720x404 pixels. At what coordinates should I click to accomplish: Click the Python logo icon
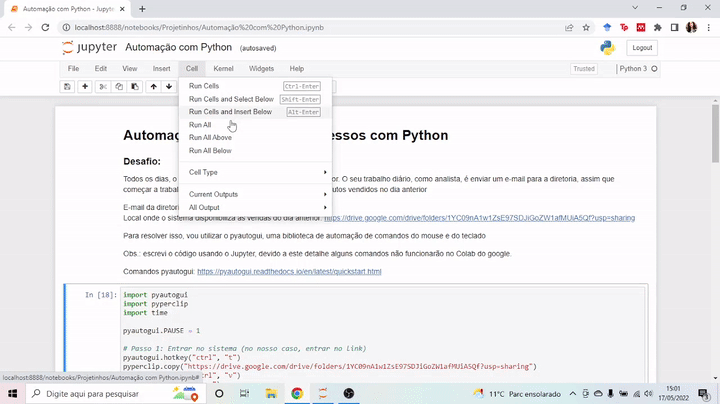coord(608,48)
